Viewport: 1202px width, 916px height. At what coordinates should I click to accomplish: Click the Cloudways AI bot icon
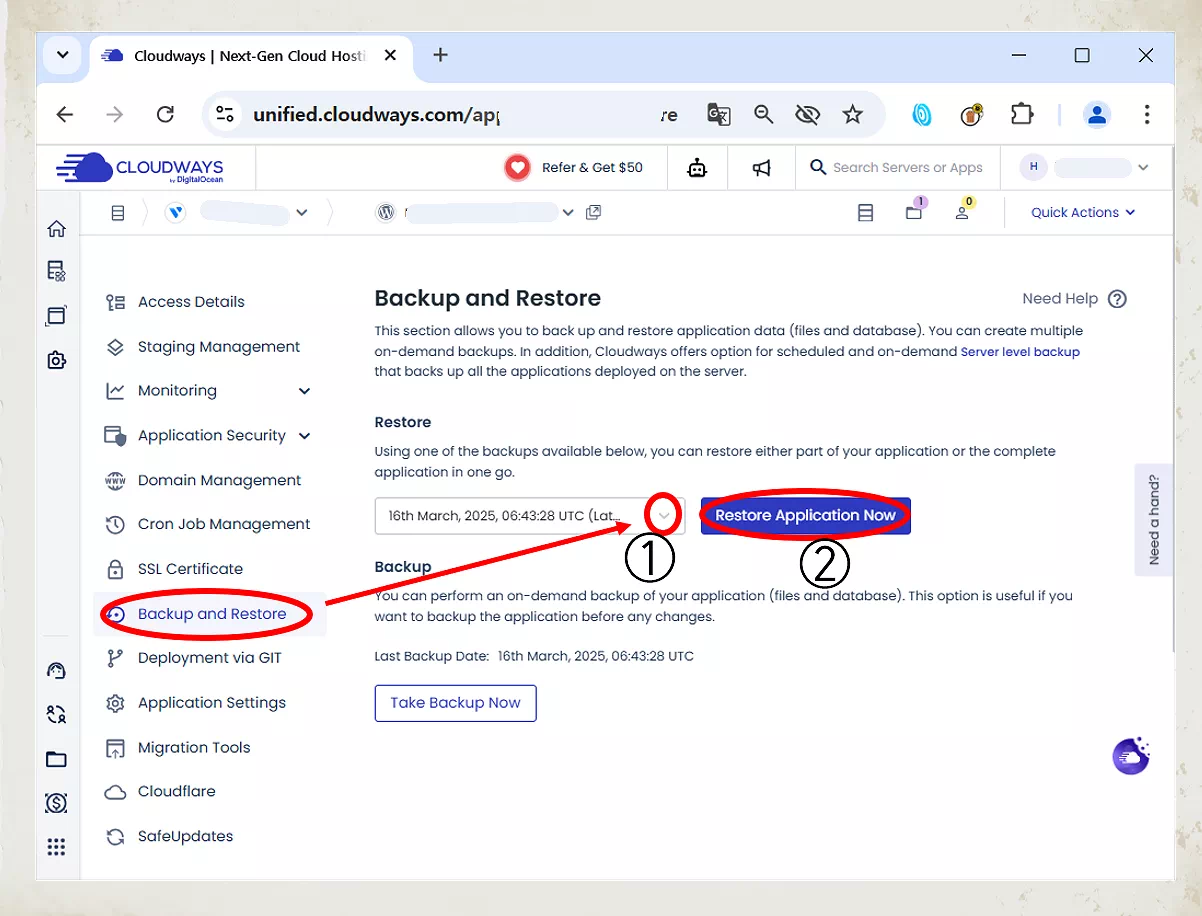[x=697, y=168]
